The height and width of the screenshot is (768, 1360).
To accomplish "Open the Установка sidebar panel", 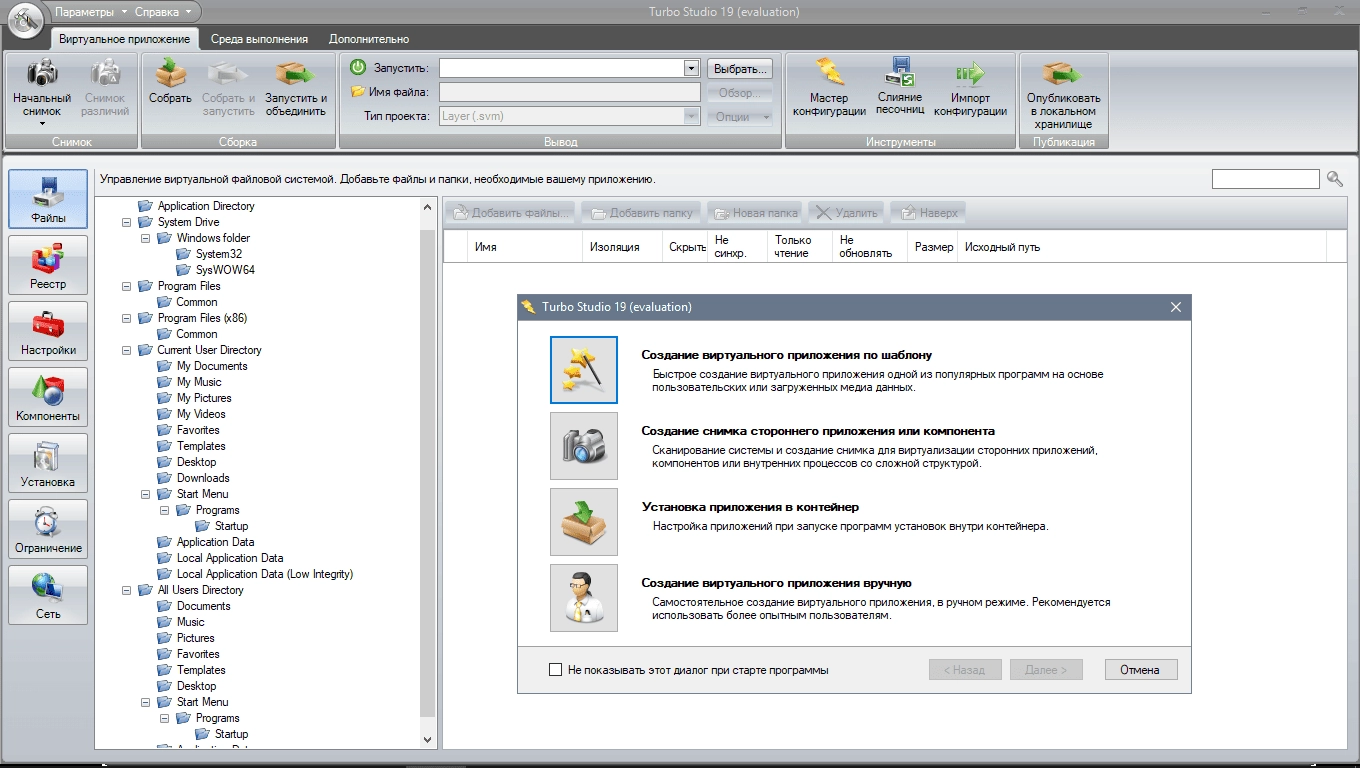I will [x=48, y=463].
